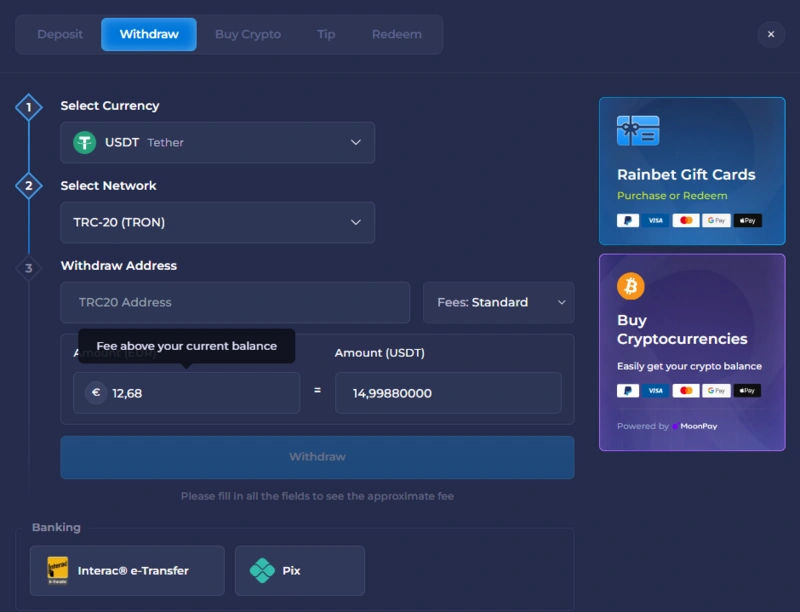Image resolution: width=800 pixels, height=612 pixels.
Task: Open the Select Currency USDT dropdown
Action: click(217, 143)
